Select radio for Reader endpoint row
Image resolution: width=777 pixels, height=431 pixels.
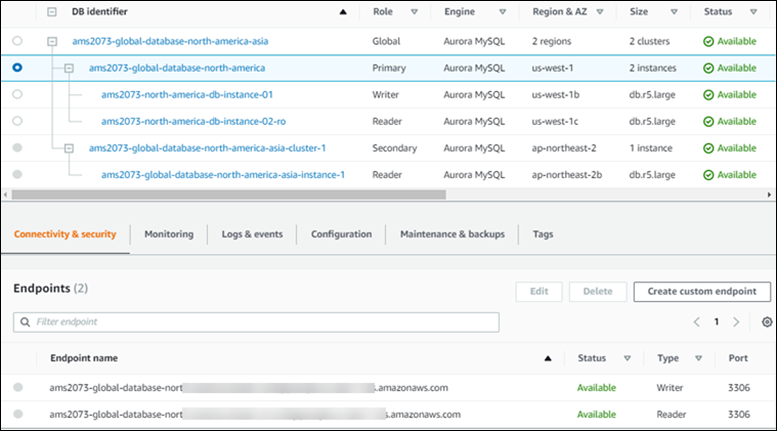click(x=18, y=414)
